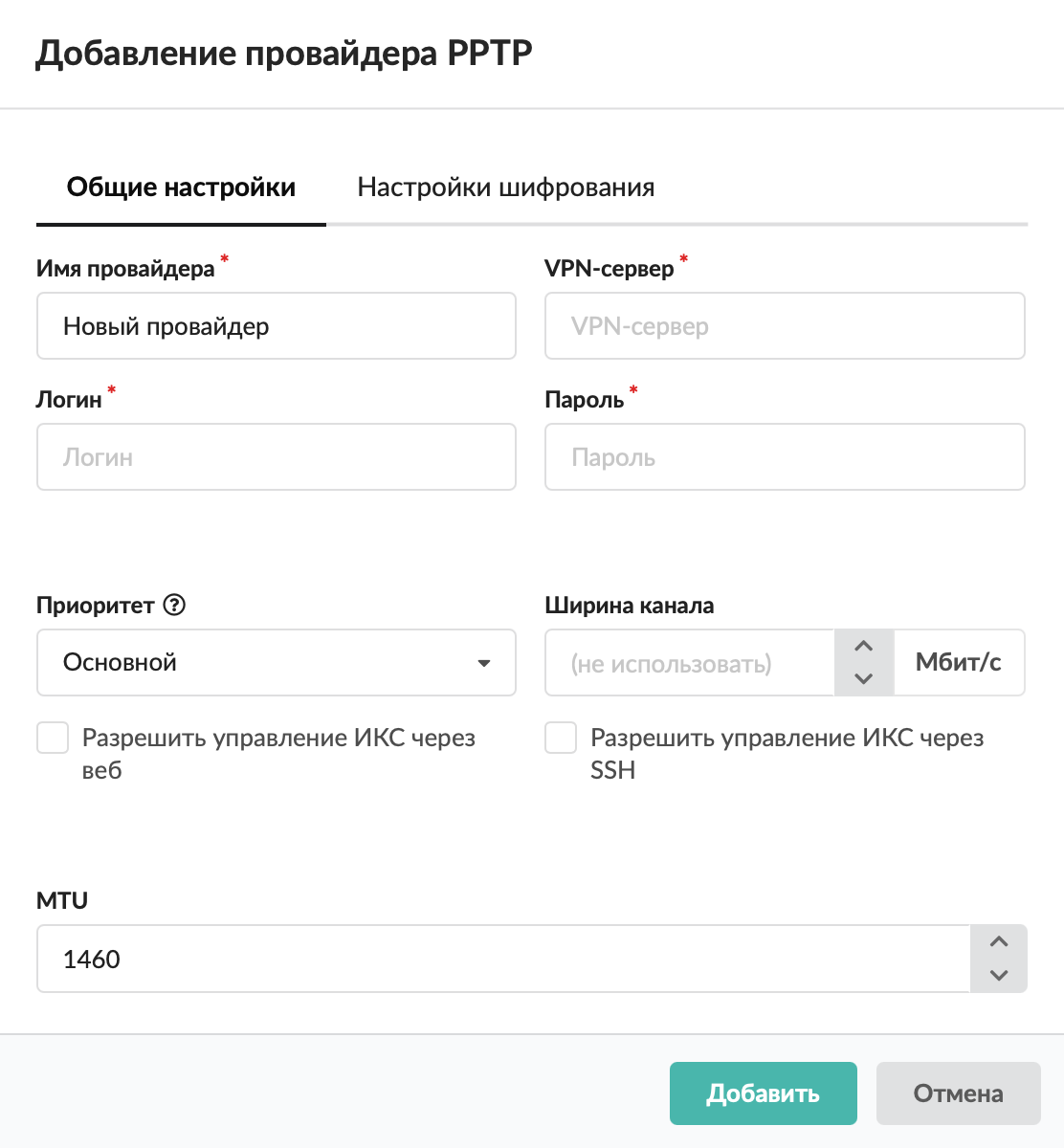Viewport: 1064px width, 1148px height.
Task: Click the MTU value field
Action: click(502, 959)
